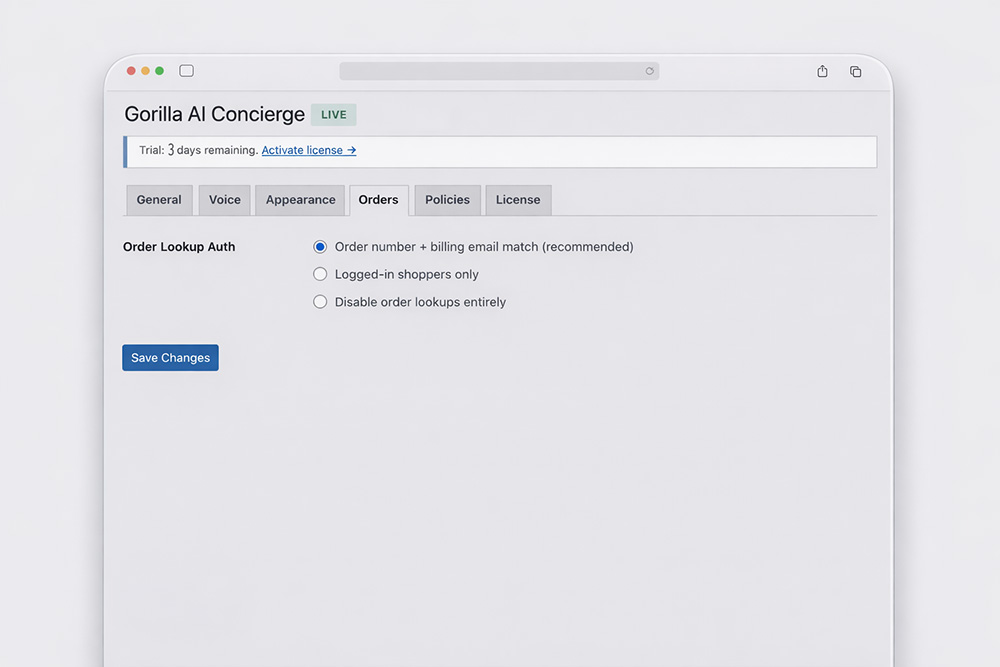Minimize the window with the yellow button
The height and width of the screenshot is (667, 1000).
[145, 71]
